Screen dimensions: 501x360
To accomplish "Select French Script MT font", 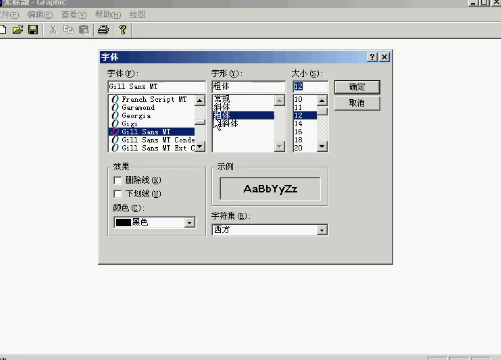I will coord(152,99).
